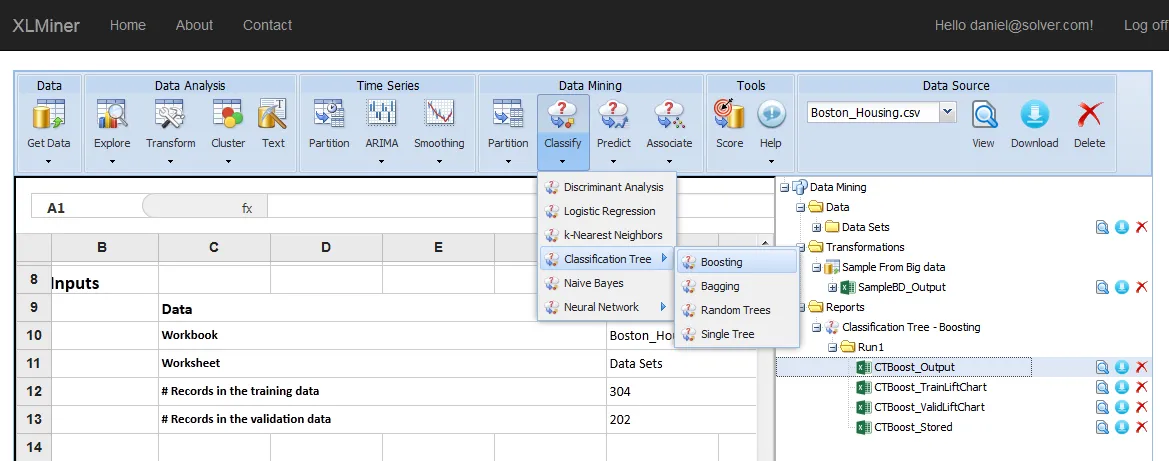Image resolution: width=1169 pixels, height=461 pixels.
Task: Delete CTBoost_Stored report
Action: [1141, 427]
